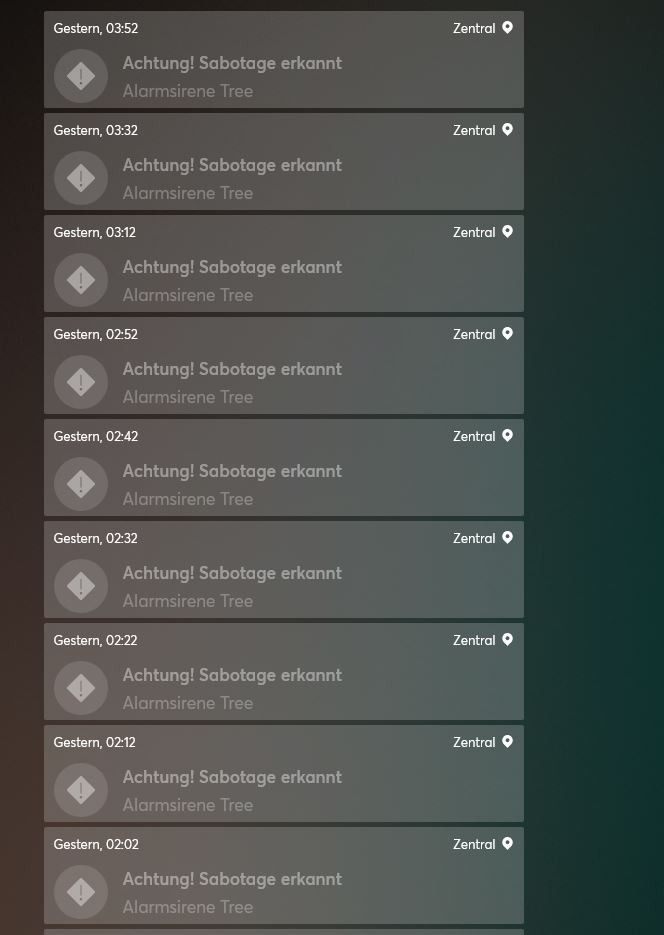Click the sabotage warning icon for 03:52 entry

pos(81,76)
